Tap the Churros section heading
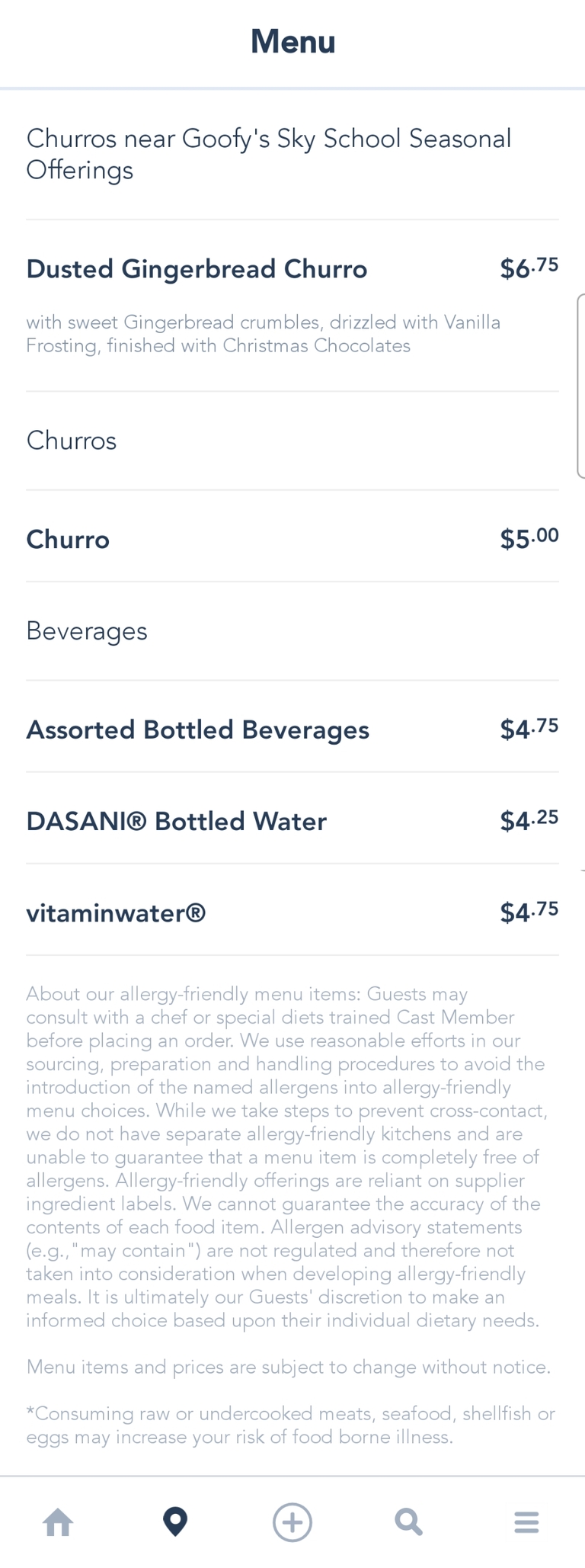 [72, 441]
